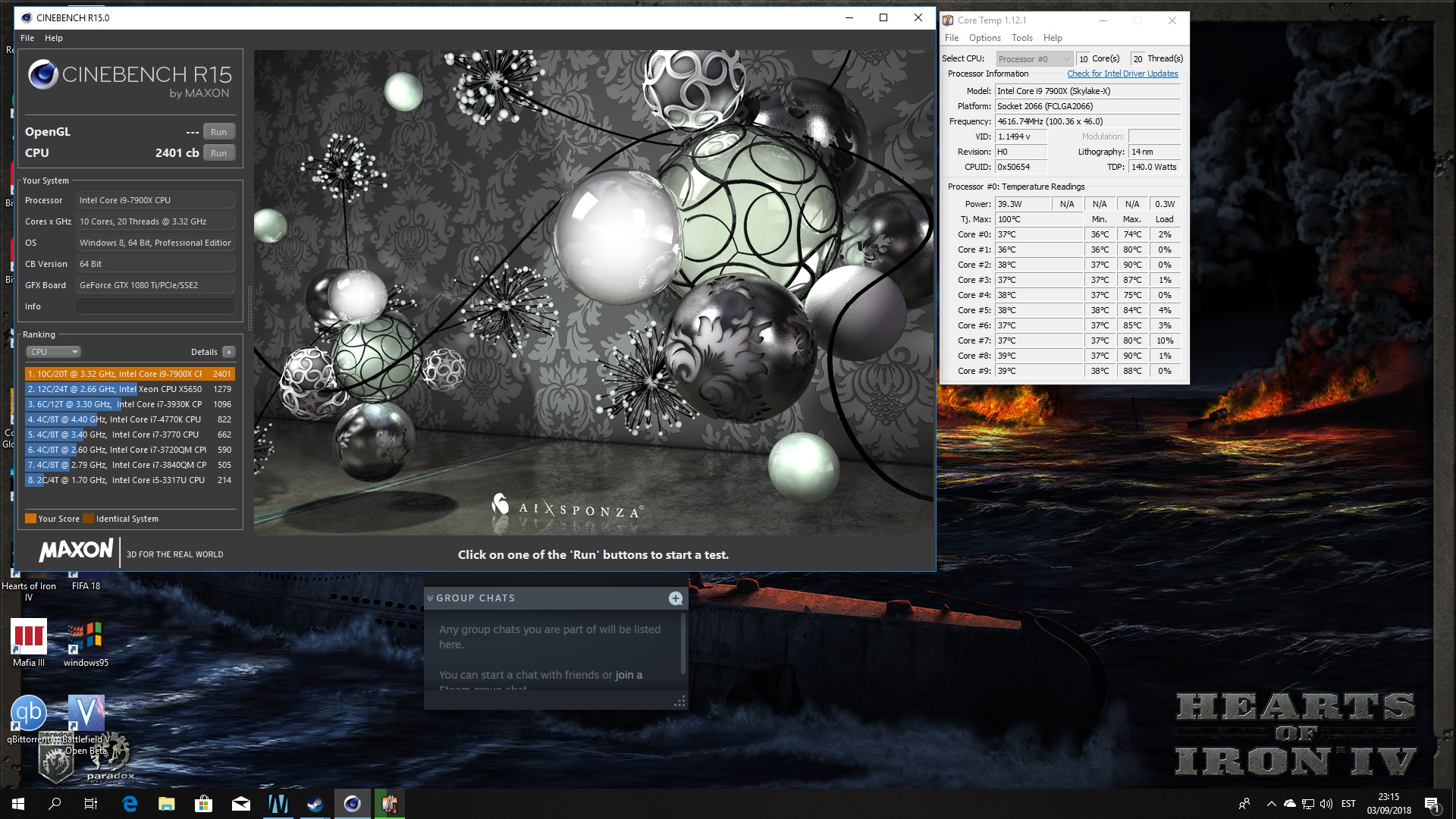Open the People icon in system tray
Screen dimensions: 1456x819
(1244, 804)
